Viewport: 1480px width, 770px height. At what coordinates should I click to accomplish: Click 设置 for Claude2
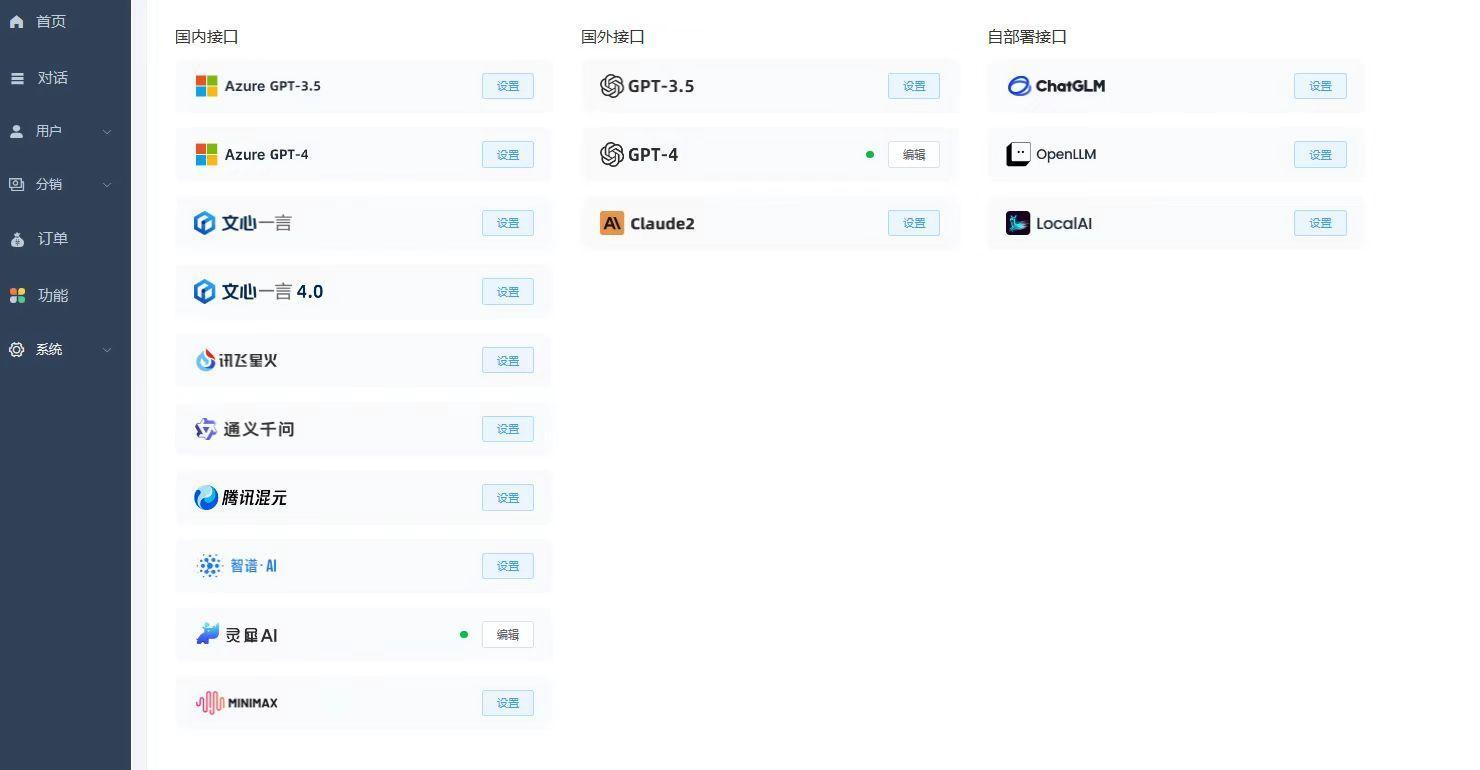[914, 223]
